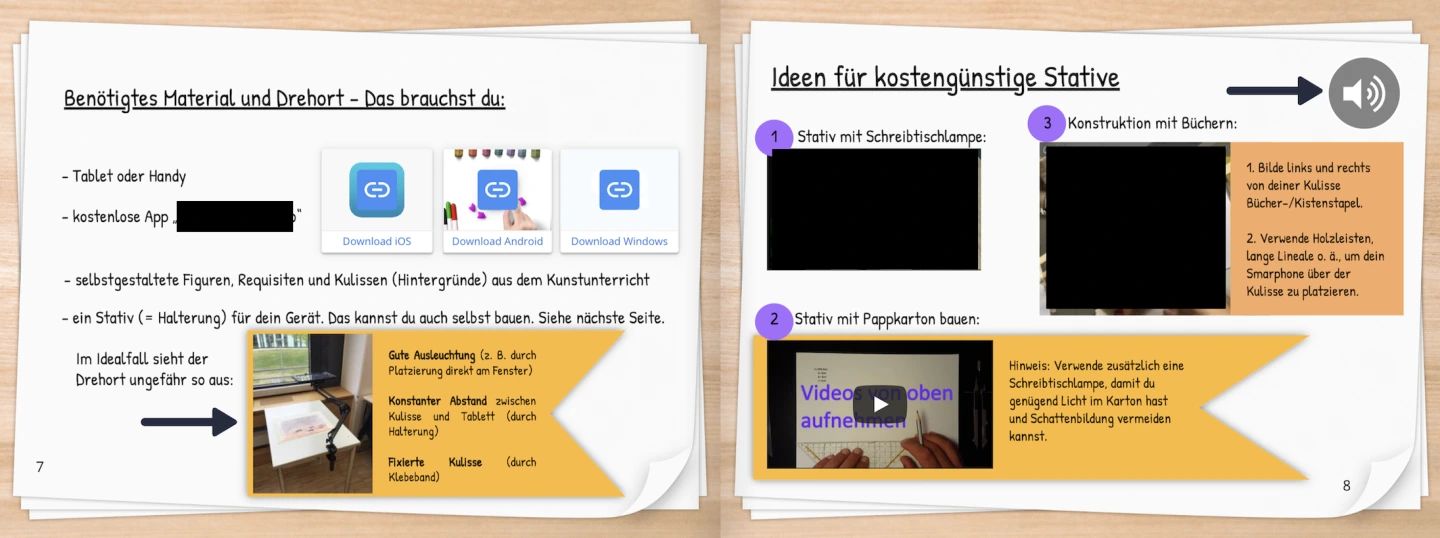The image size is (1440, 538).
Task: Click the orange Bücher instructions text box
Action: (x=1316, y=228)
